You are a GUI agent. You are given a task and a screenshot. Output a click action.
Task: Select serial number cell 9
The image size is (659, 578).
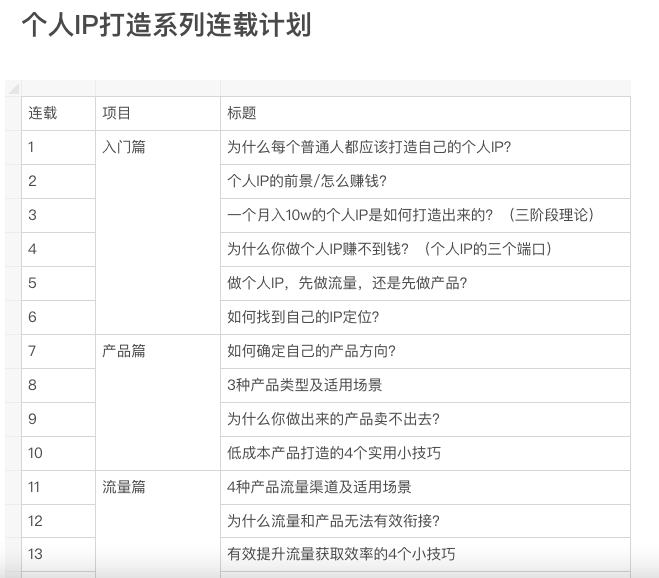coord(58,420)
